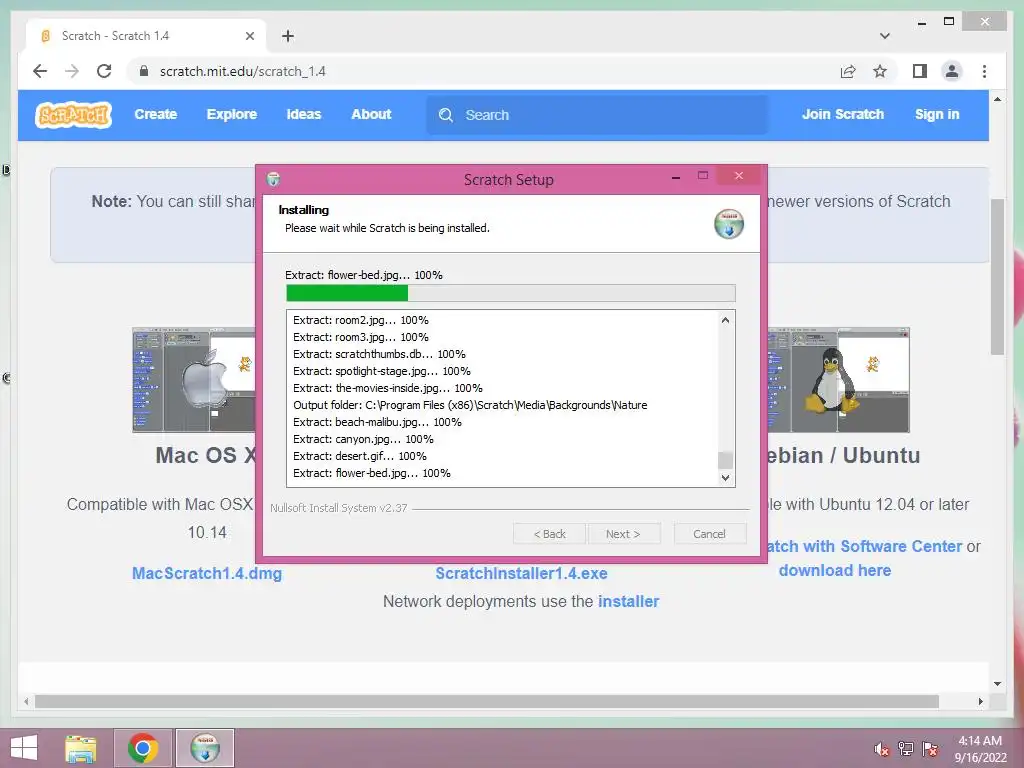
Task: Open the About menu item
Action: point(371,114)
